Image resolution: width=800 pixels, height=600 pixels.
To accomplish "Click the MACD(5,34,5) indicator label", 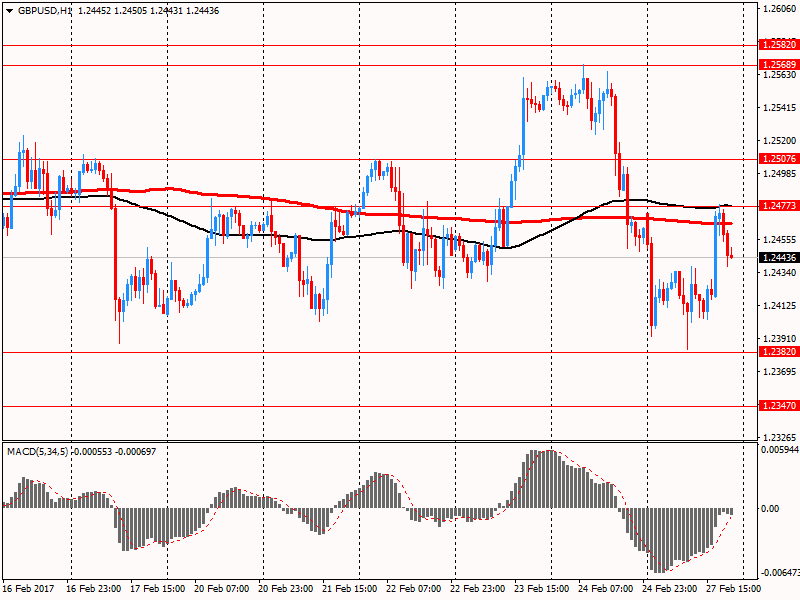I will (38, 452).
